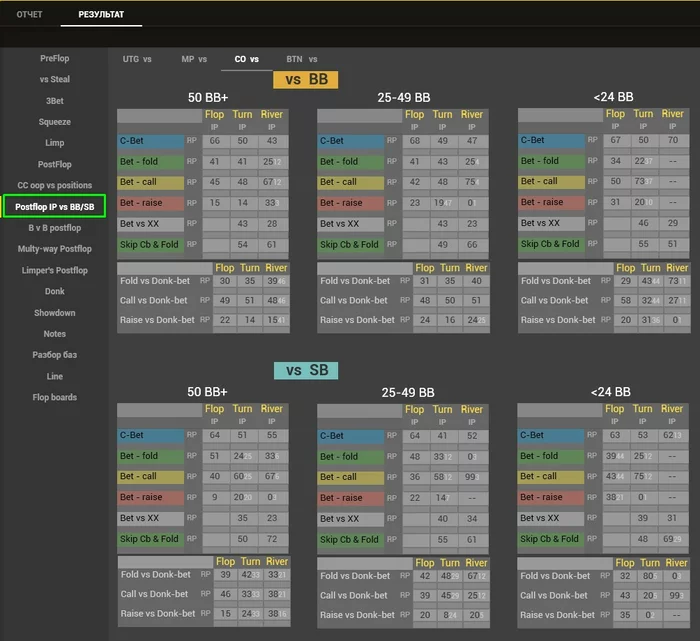Click Skip Cb & Fold label, vs SB <24 BB
Viewport: 700px width, 641px height.
coord(550,539)
